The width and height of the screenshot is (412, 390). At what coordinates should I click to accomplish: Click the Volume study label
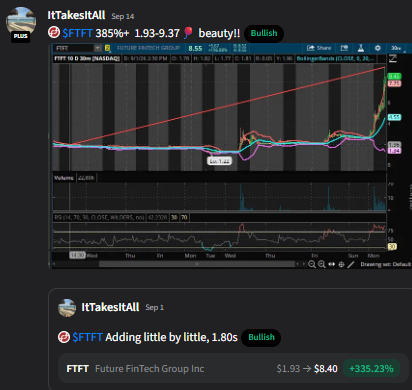pos(64,178)
